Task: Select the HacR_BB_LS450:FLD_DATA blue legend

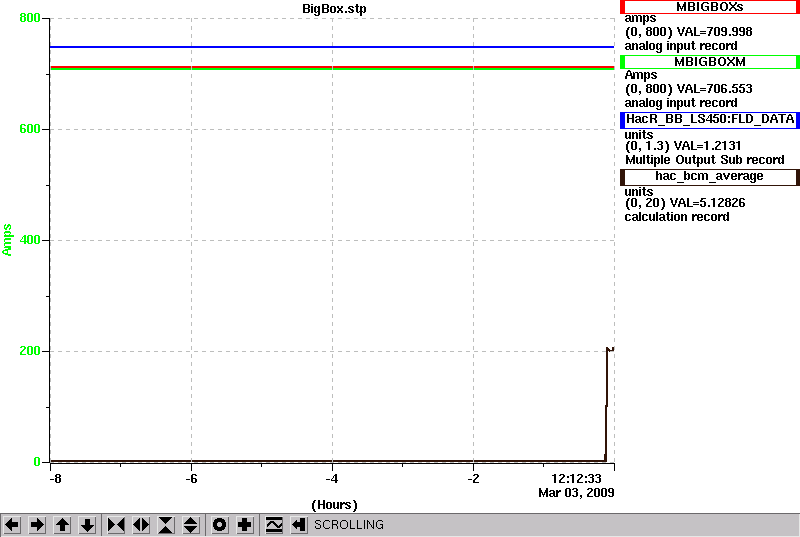Action: click(x=710, y=119)
